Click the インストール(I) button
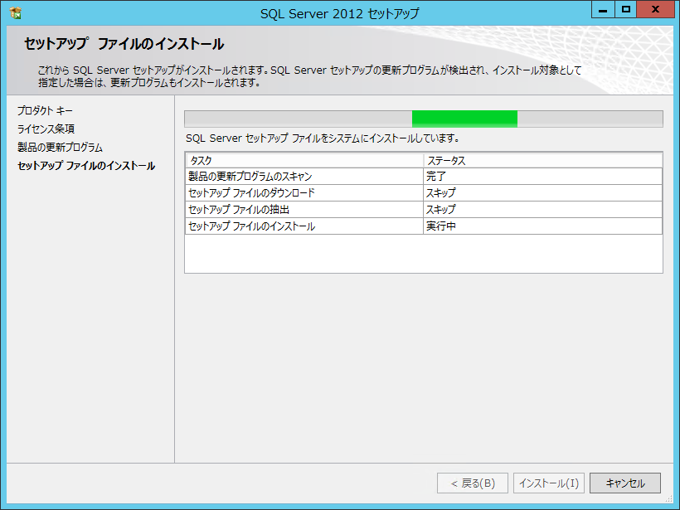 click(549, 483)
